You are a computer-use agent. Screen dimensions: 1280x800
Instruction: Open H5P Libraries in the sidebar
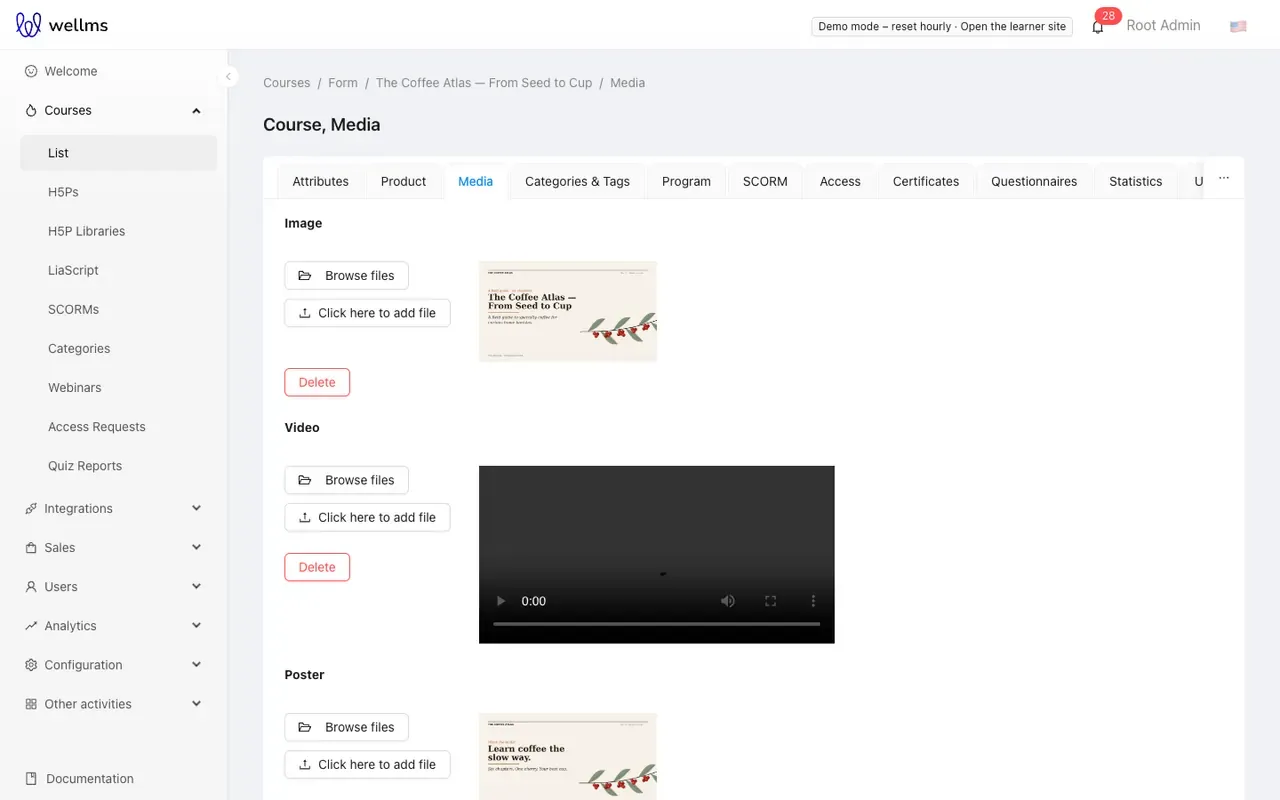coord(86,231)
